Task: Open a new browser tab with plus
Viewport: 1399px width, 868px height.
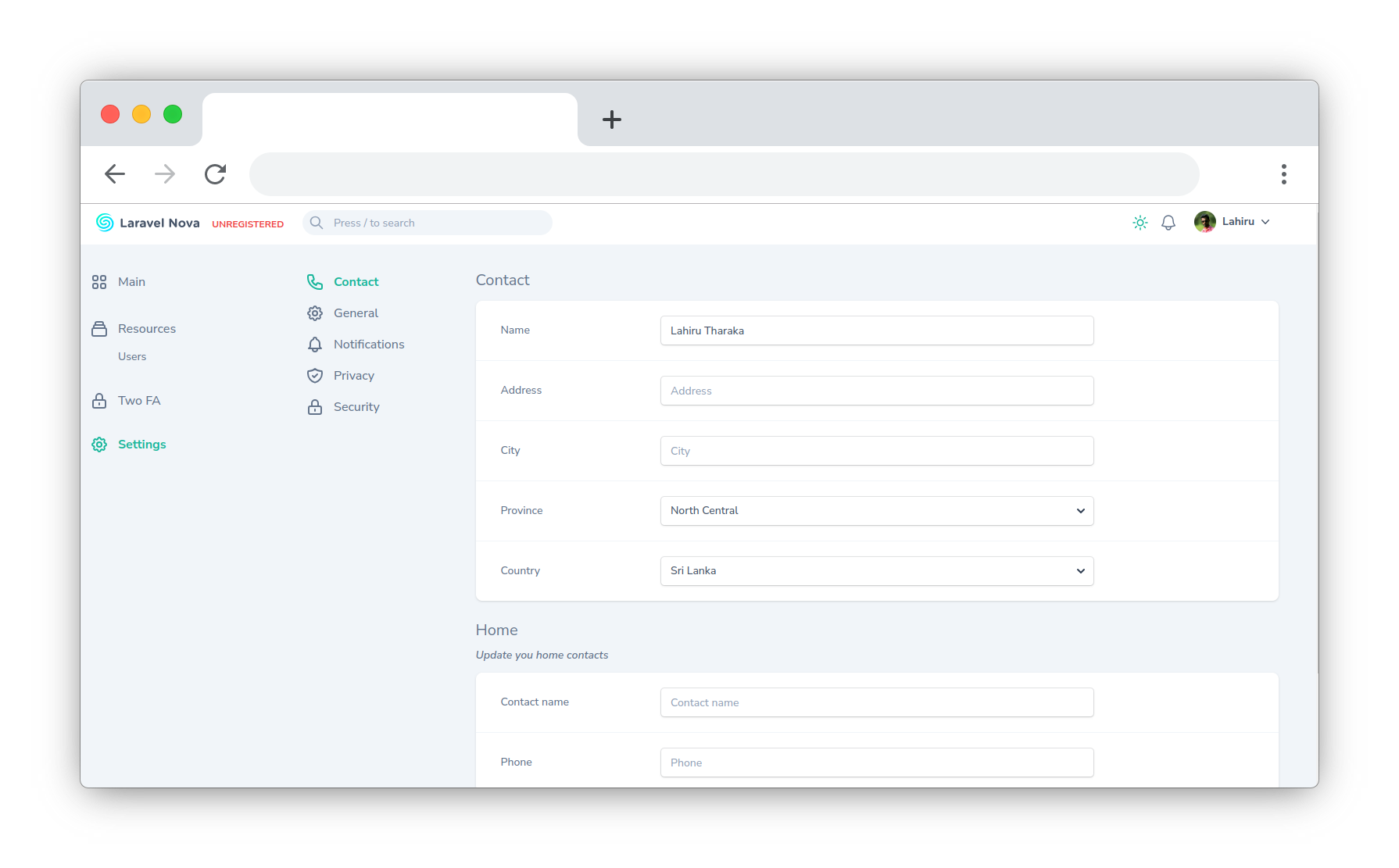Action: pos(611,120)
